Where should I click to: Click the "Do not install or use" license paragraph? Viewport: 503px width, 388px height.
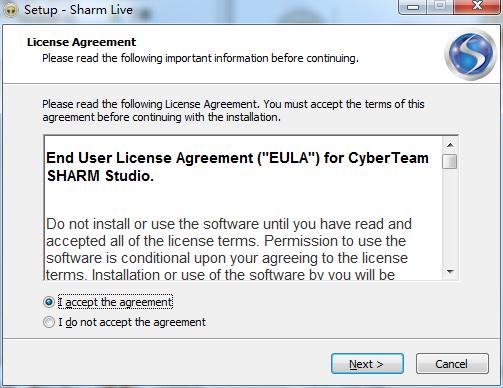tap(229, 249)
